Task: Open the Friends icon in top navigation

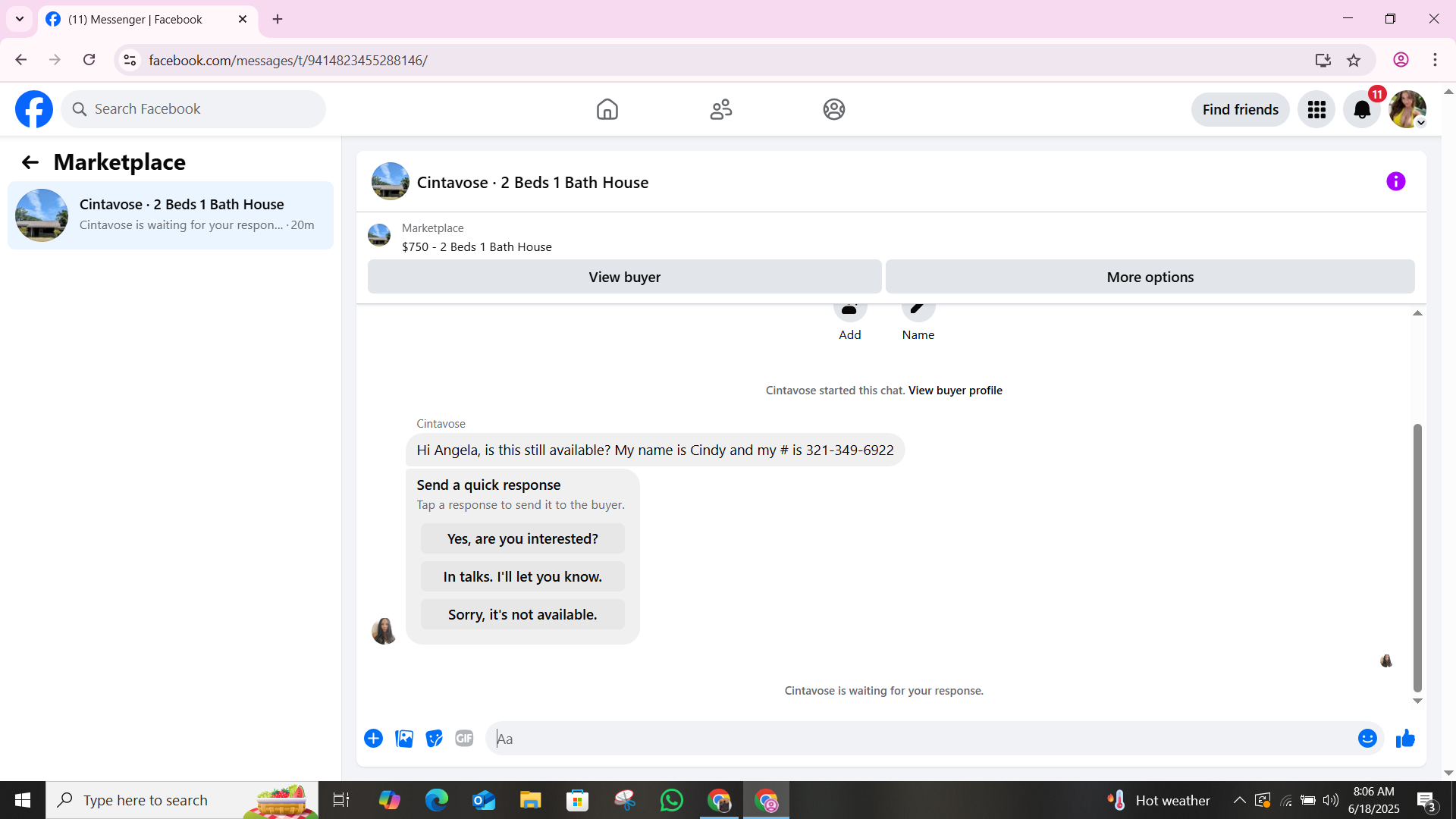Action: pyautogui.click(x=720, y=109)
